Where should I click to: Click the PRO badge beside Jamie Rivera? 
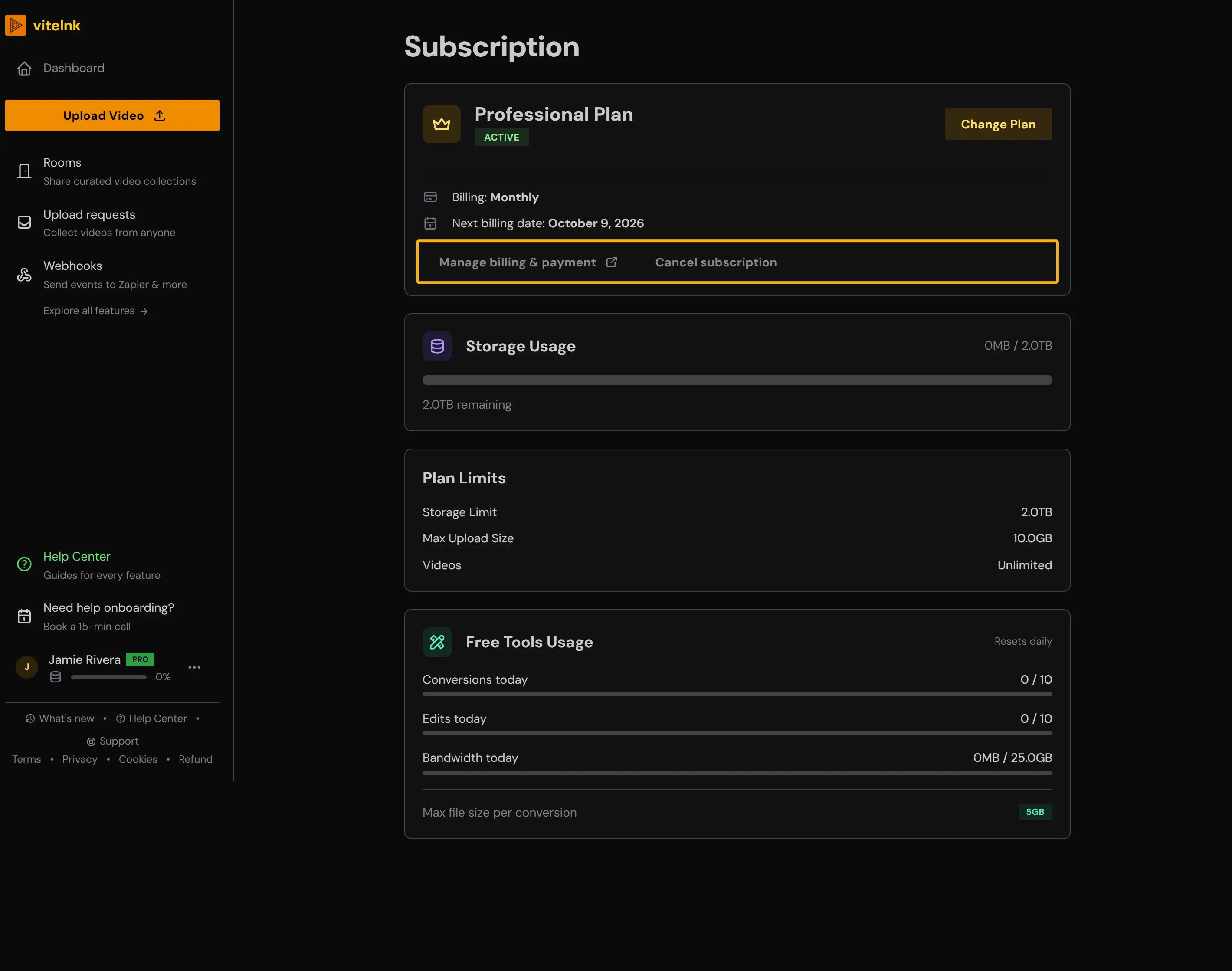[x=140, y=659]
